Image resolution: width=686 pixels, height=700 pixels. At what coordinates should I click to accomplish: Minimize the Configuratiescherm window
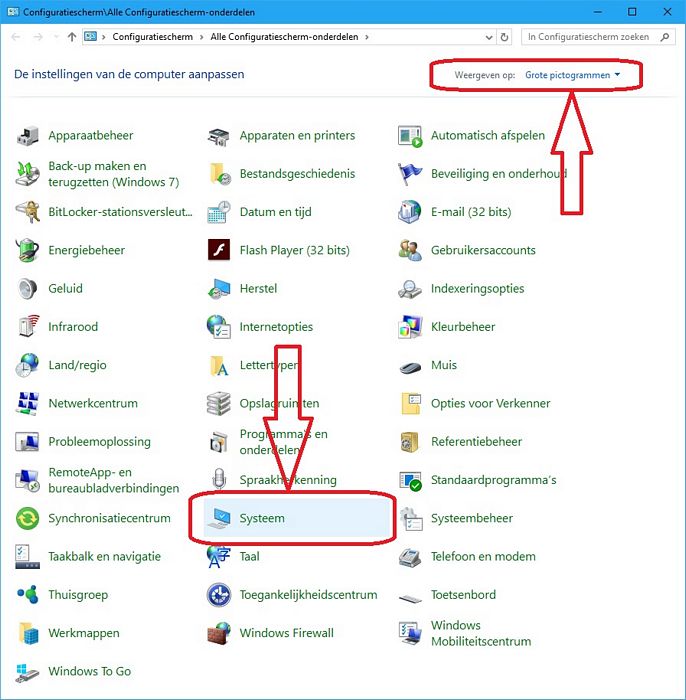[x=598, y=12]
